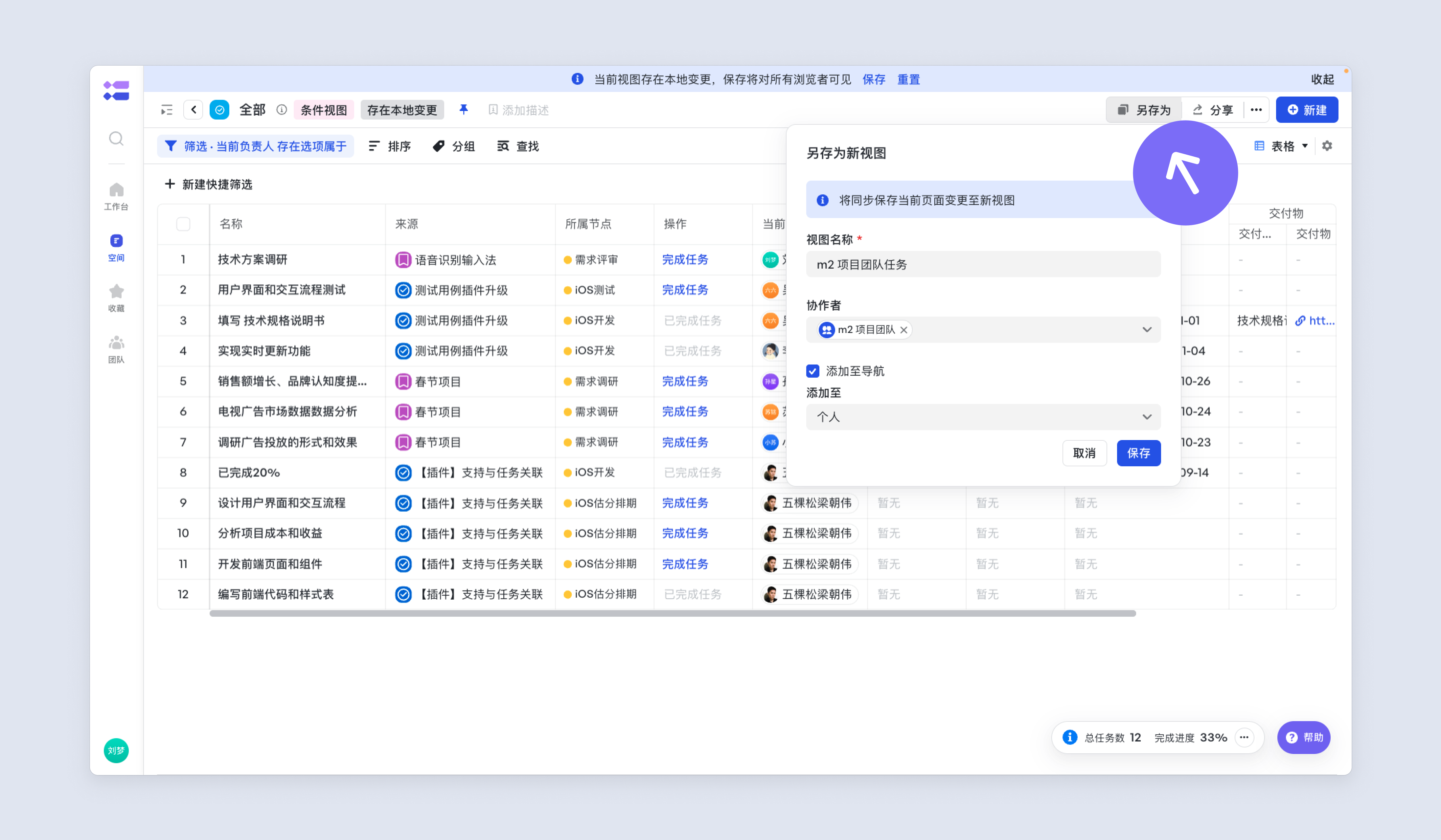Open the search icon in left sidebar

coord(116,139)
